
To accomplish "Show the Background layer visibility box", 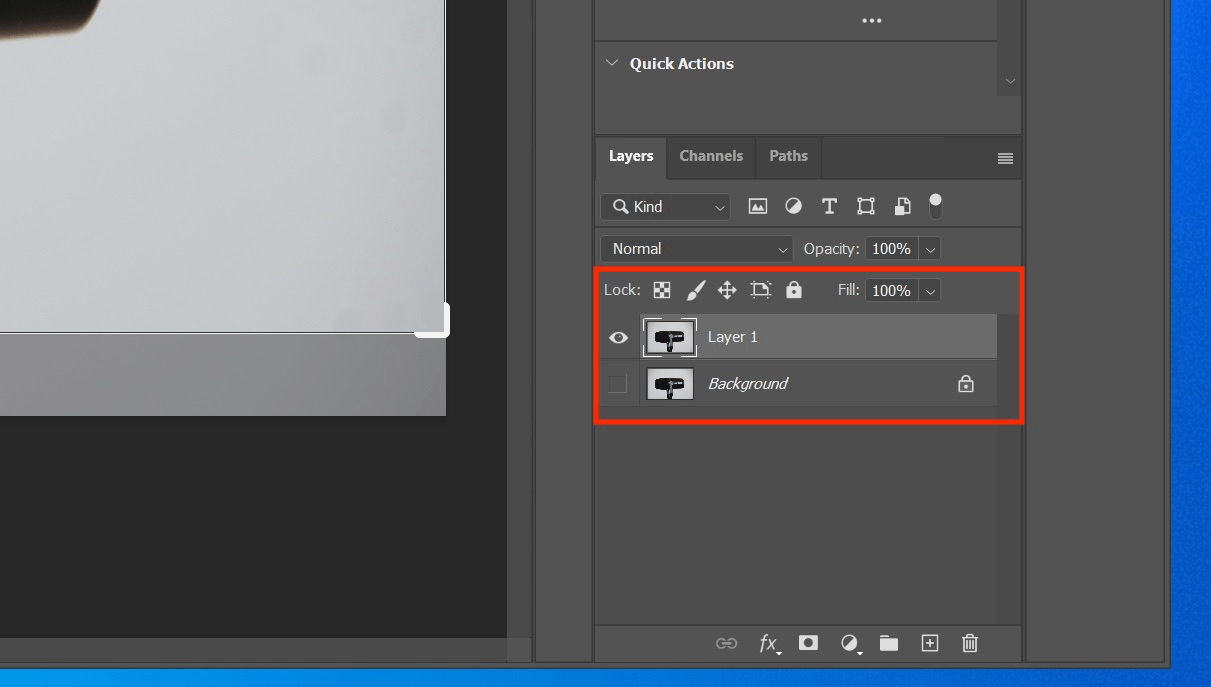I will tap(618, 384).
